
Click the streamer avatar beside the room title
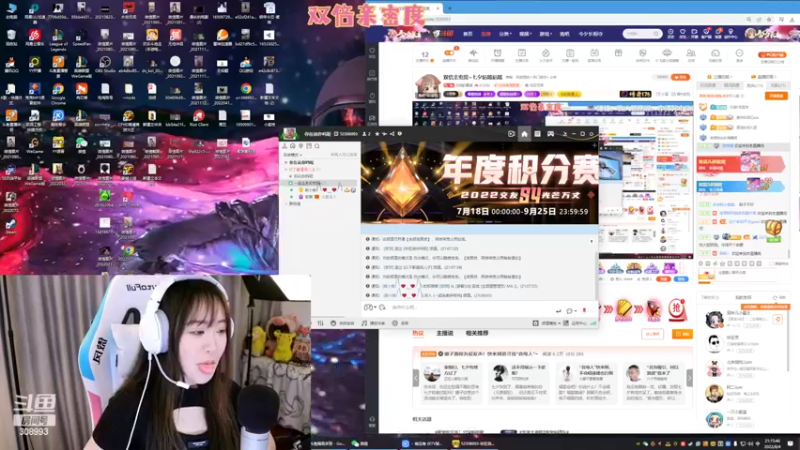[428, 87]
